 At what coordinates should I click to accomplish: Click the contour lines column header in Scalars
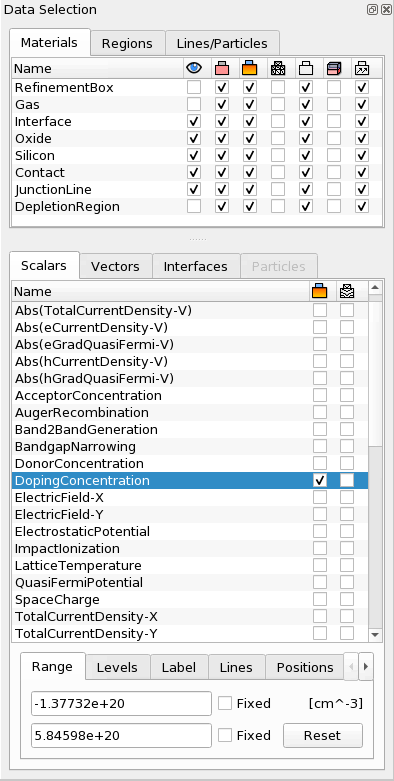click(x=347, y=291)
